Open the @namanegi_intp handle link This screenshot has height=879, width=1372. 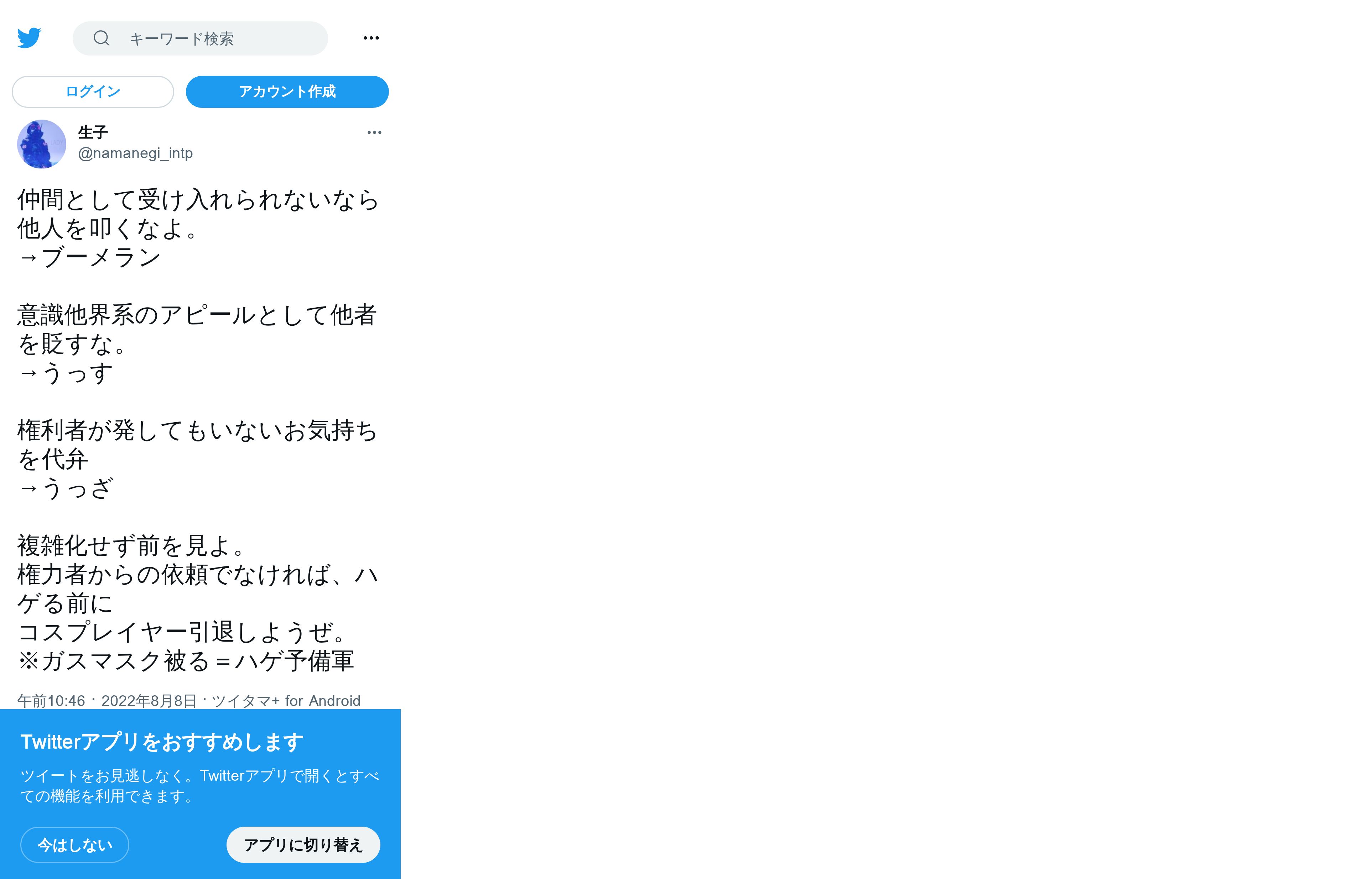coord(135,153)
